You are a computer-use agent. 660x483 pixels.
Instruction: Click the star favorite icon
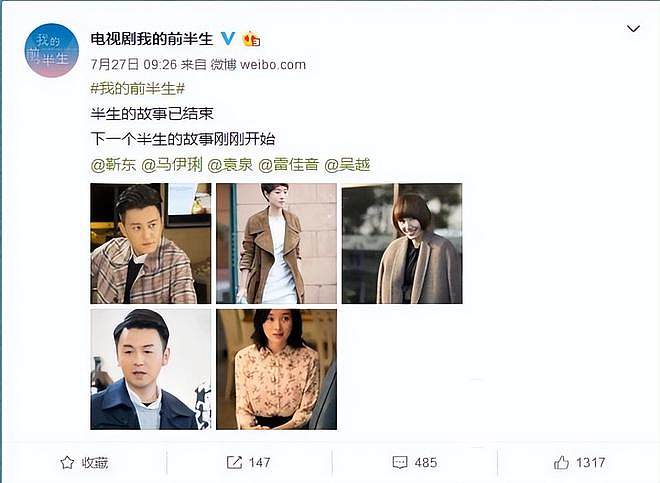(67, 462)
